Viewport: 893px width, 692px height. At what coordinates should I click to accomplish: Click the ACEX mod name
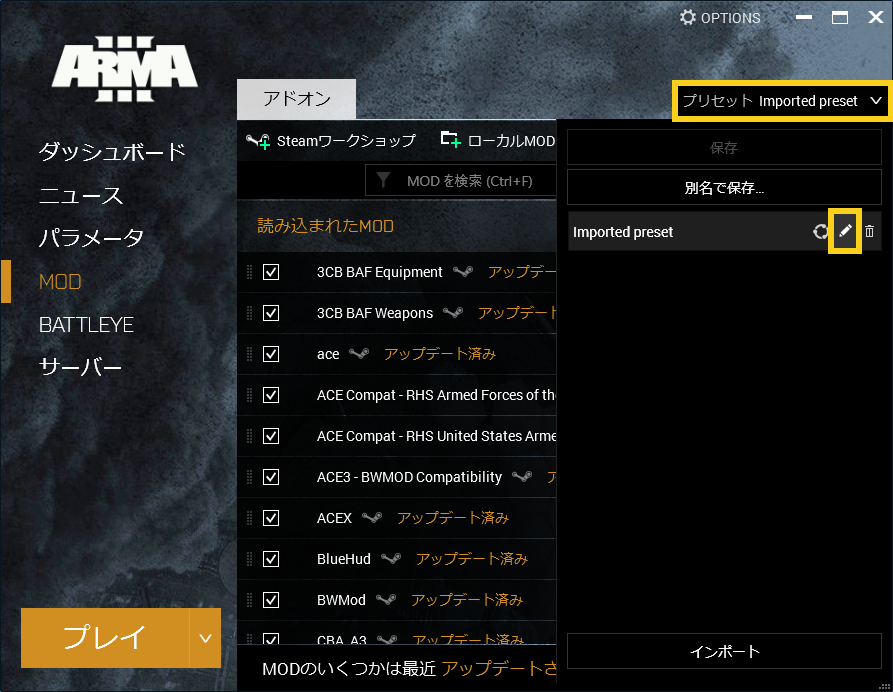pos(334,518)
